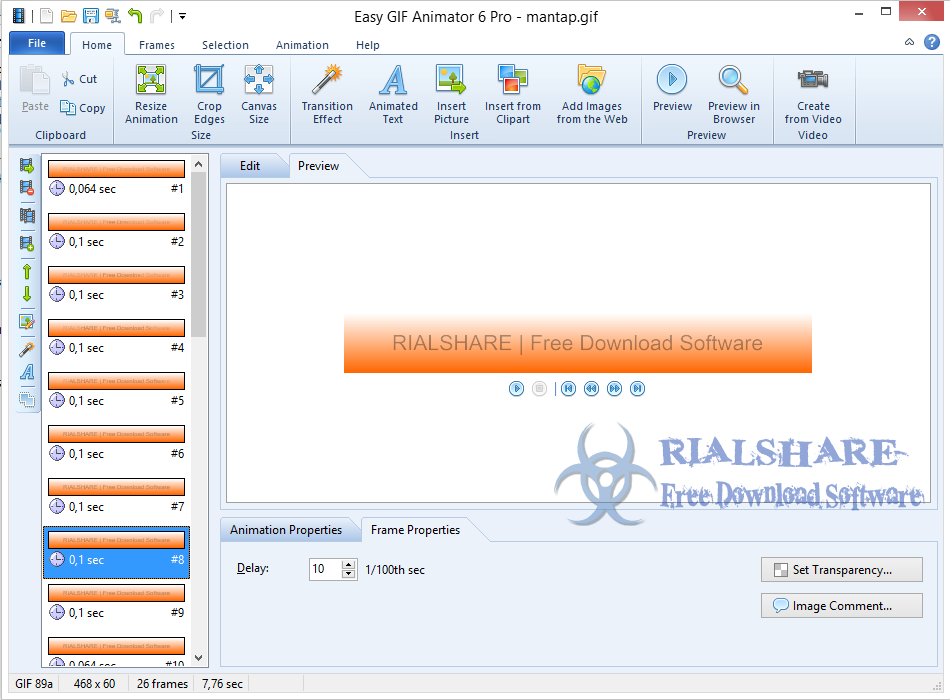Screen dimensions: 950x700
Task: Click the insert frame icon in left sidebar
Action: coord(27,165)
